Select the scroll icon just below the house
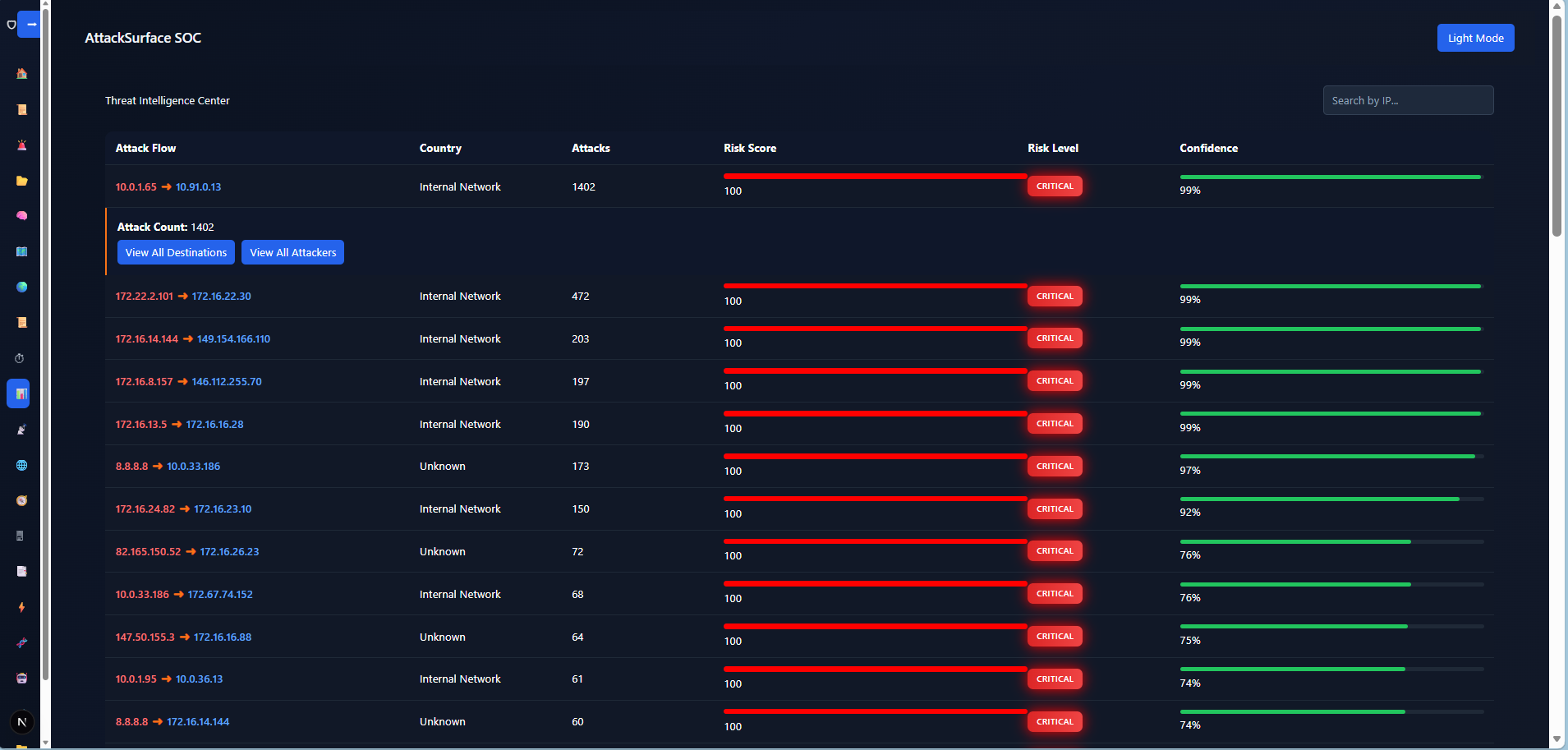Screen dimensions: 1568x750 (22, 109)
